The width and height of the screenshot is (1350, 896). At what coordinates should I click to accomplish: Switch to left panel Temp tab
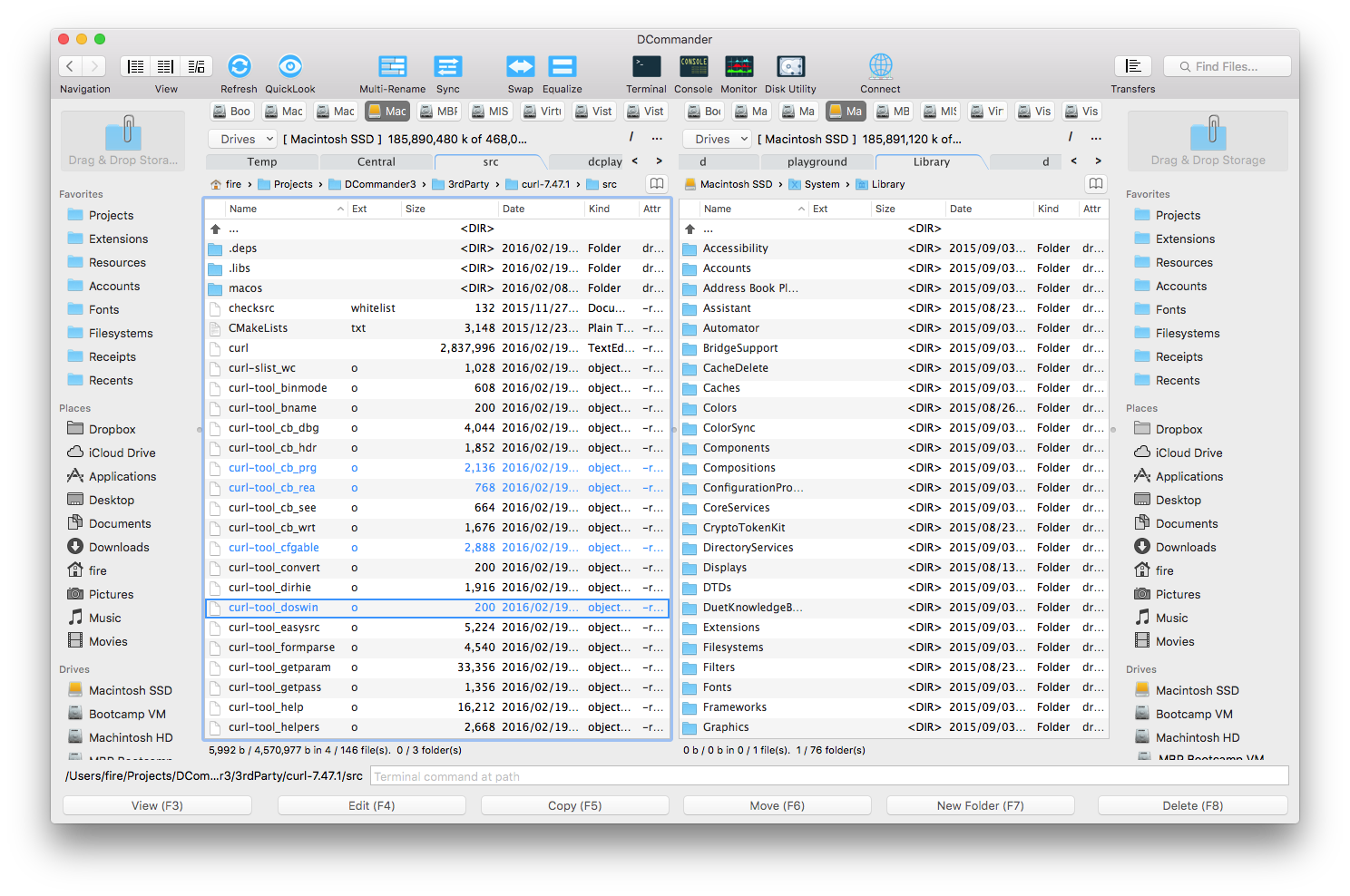tap(262, 162)
